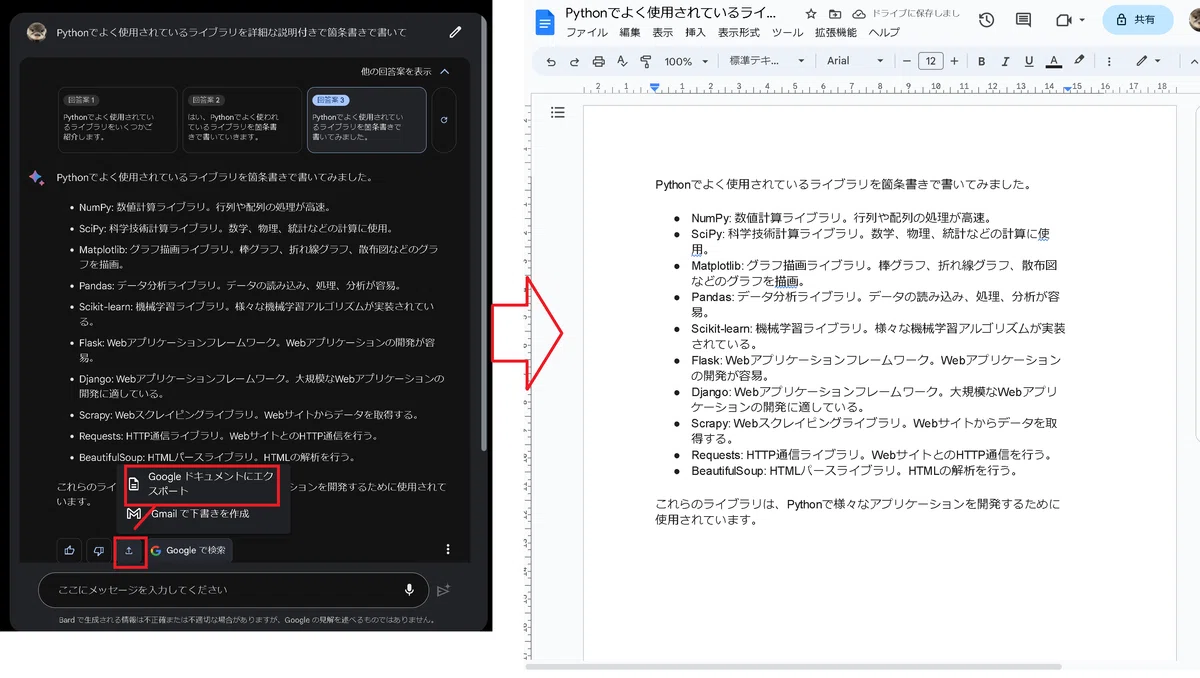Image resolution: width=1200 pixels, height=678 pixels.
Task: Choose Gmail で下書きを作成 from the share menu
Action: tap(188, 514)
